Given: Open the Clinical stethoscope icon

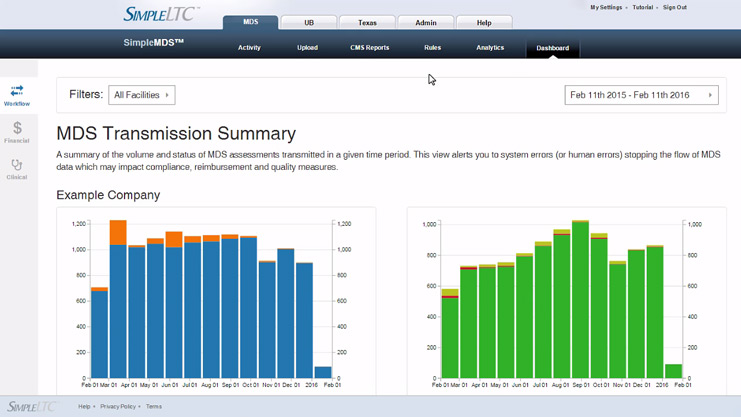Looking at the screenshot, I should tap(17, 168).
